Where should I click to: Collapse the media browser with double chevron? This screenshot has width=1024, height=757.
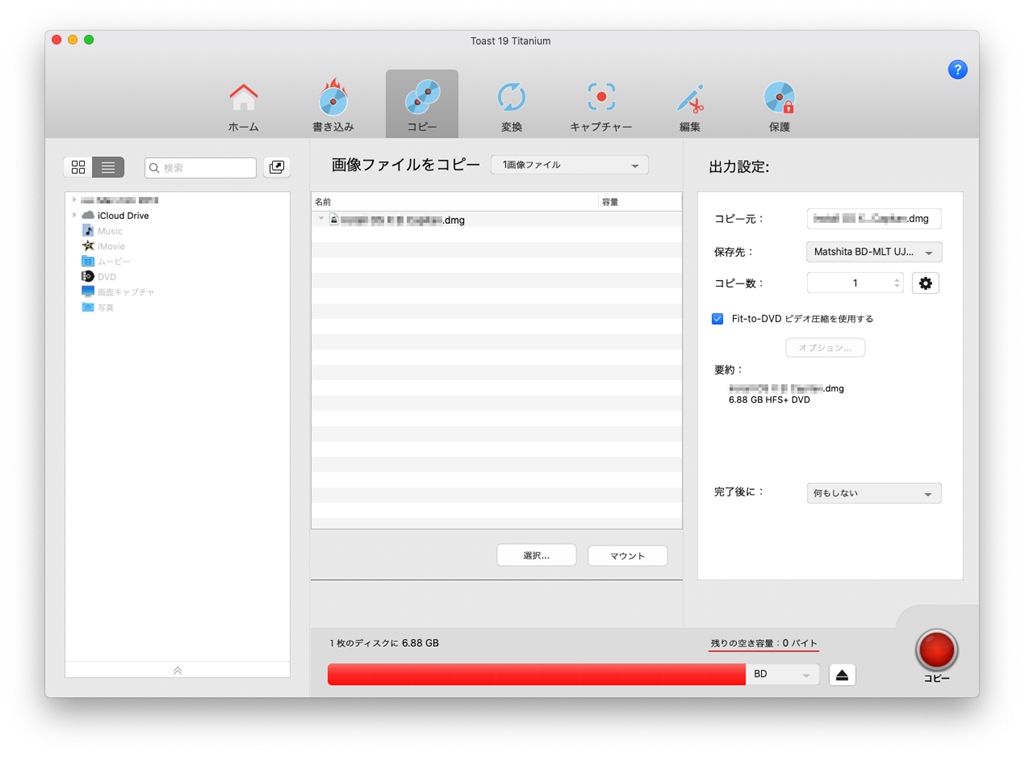coord(178,670)
